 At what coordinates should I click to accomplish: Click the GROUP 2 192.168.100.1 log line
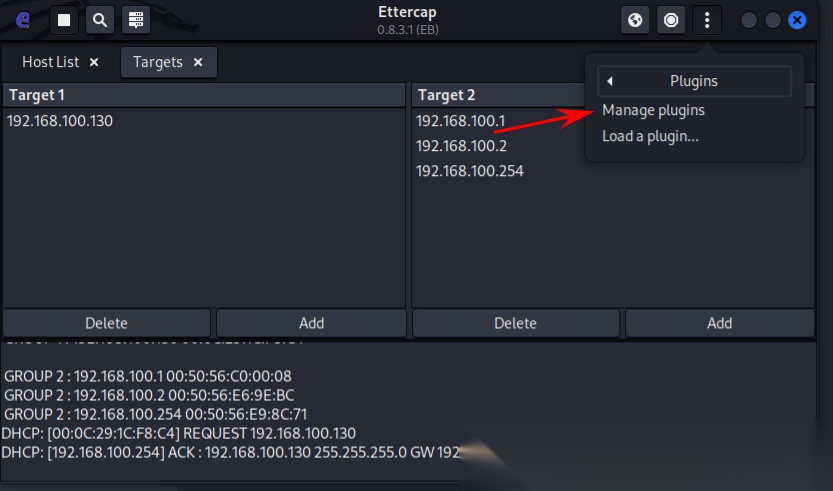[148, 376]
